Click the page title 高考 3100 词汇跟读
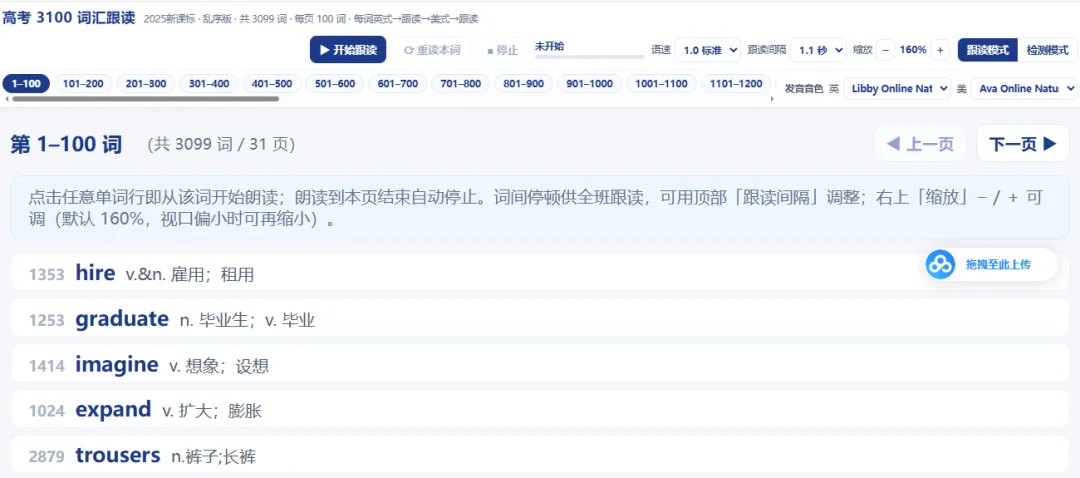 pos(68,18)
